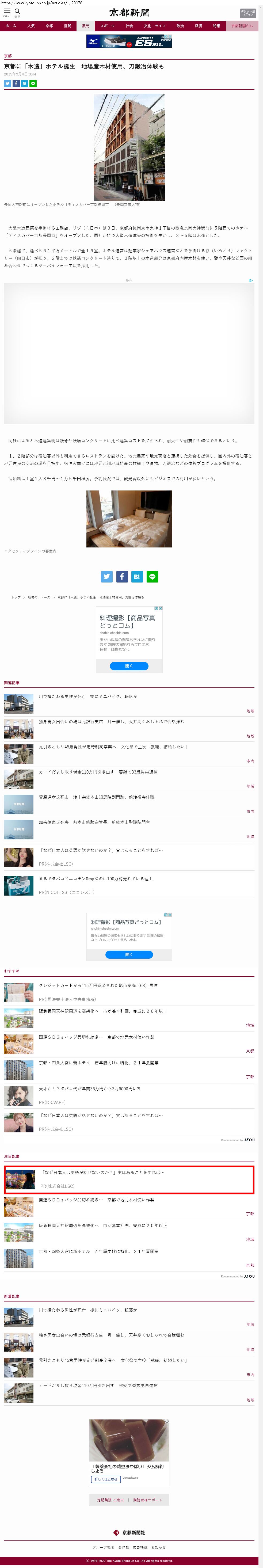Viewport: 263px width, 1568px height.
Task: Share via top Facebook icon under headline
Action: [x=16, y=83]
